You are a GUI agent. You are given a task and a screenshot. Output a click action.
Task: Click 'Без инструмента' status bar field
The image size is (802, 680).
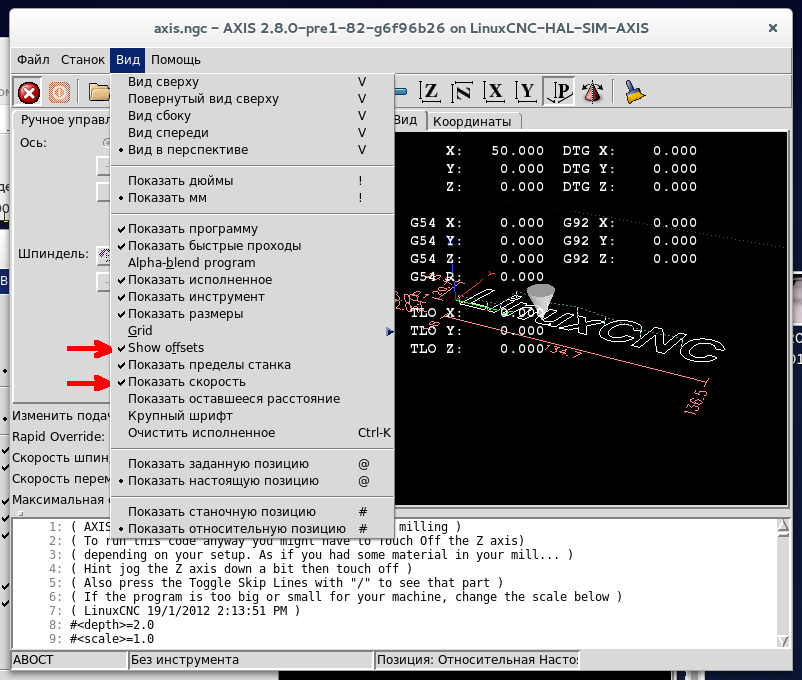(251, 660)
